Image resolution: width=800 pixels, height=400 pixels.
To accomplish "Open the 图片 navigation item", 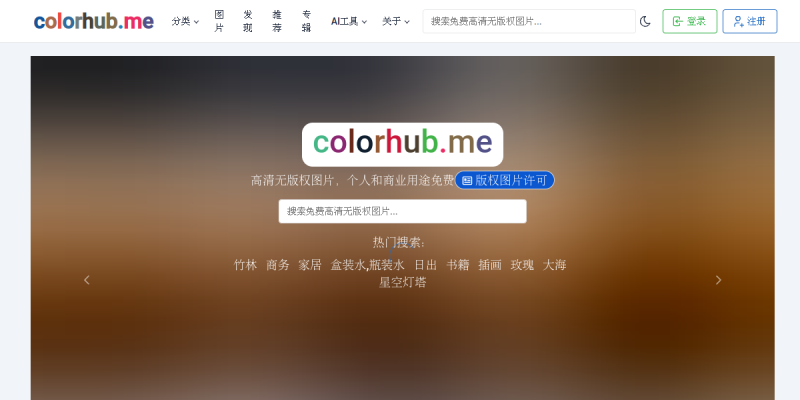I will [x=219, y=21].
